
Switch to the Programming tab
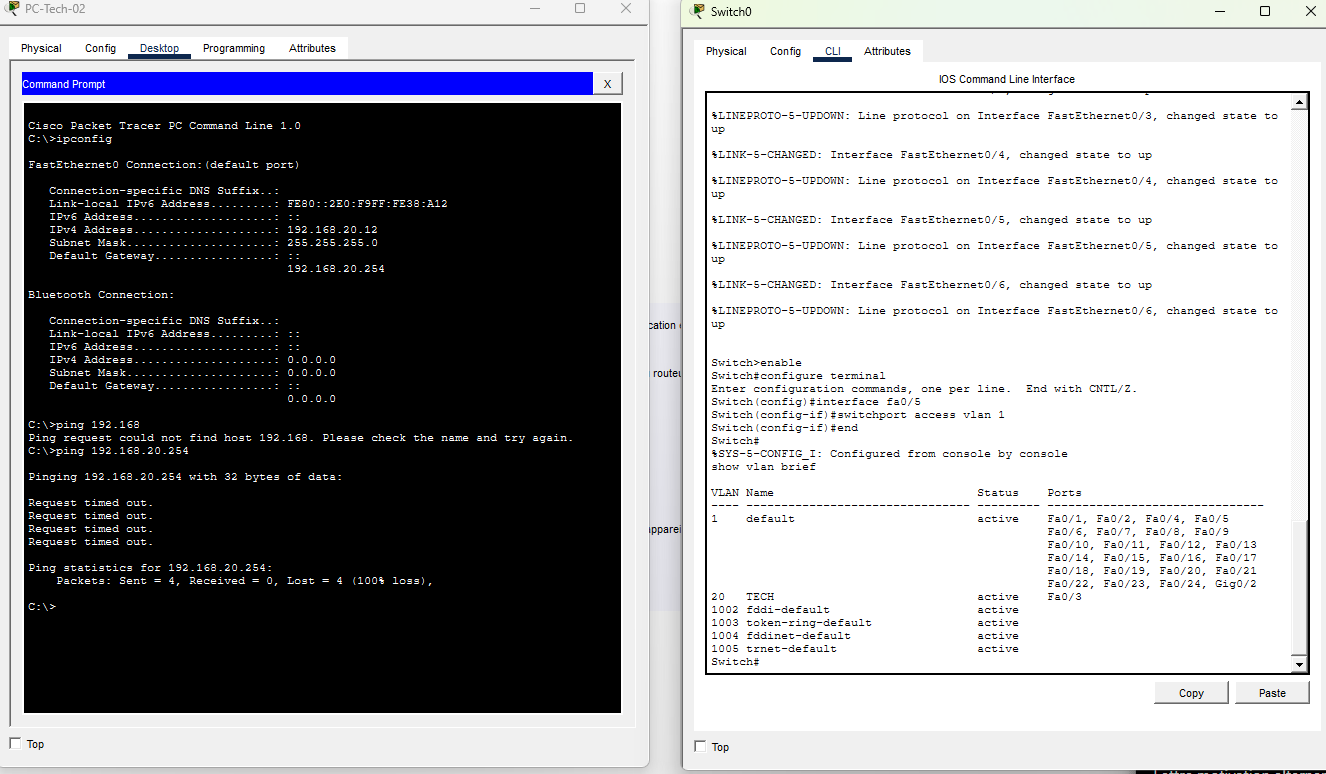click(x=234, y=48)
